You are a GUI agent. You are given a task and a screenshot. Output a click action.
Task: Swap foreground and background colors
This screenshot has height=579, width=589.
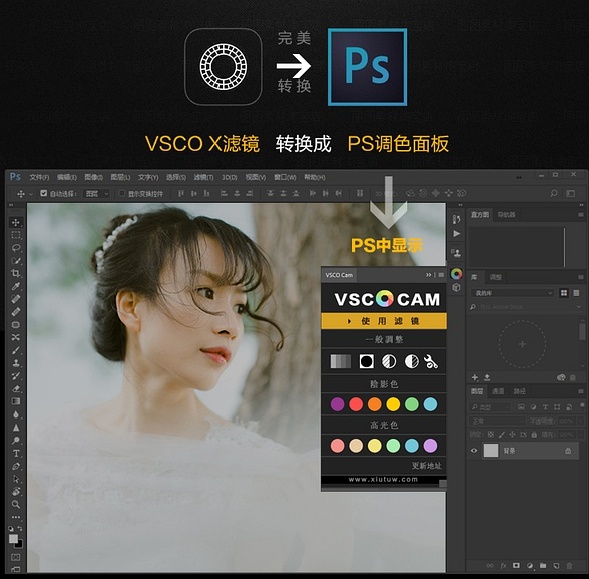[x=20, y=529]
